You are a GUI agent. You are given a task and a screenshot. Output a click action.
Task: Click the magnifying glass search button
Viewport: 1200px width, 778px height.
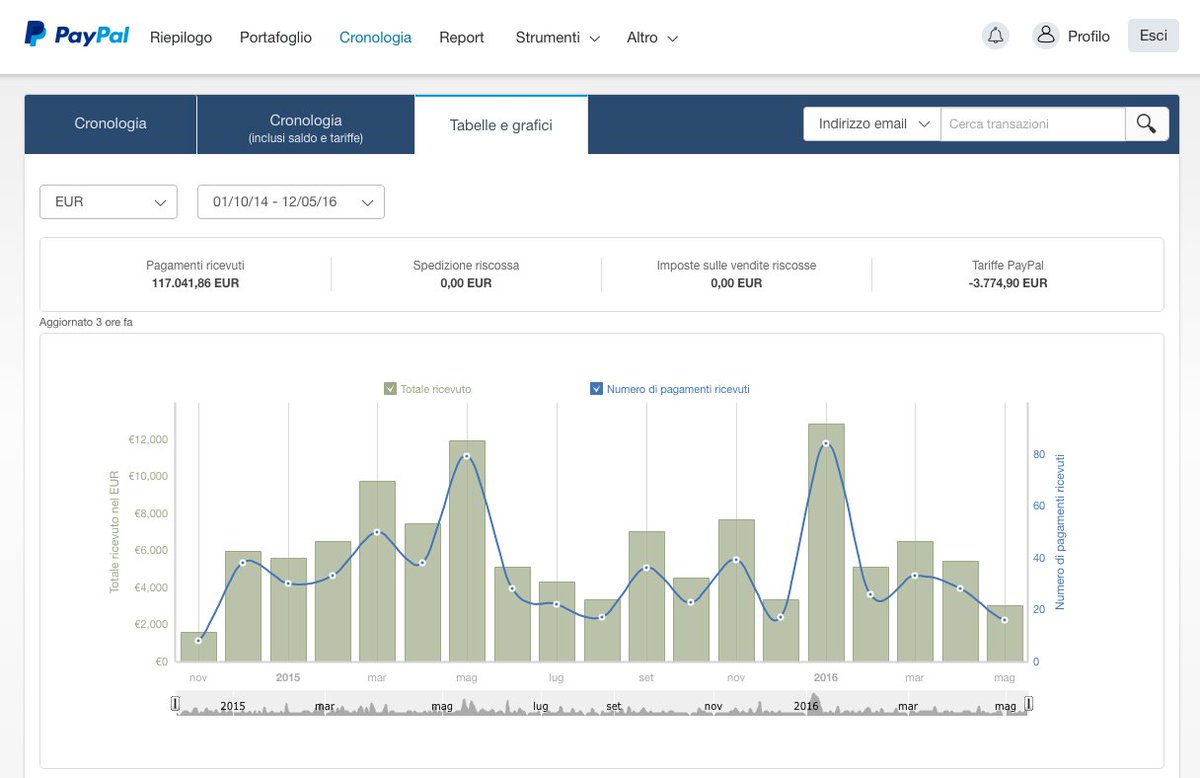coord(1146,124)
